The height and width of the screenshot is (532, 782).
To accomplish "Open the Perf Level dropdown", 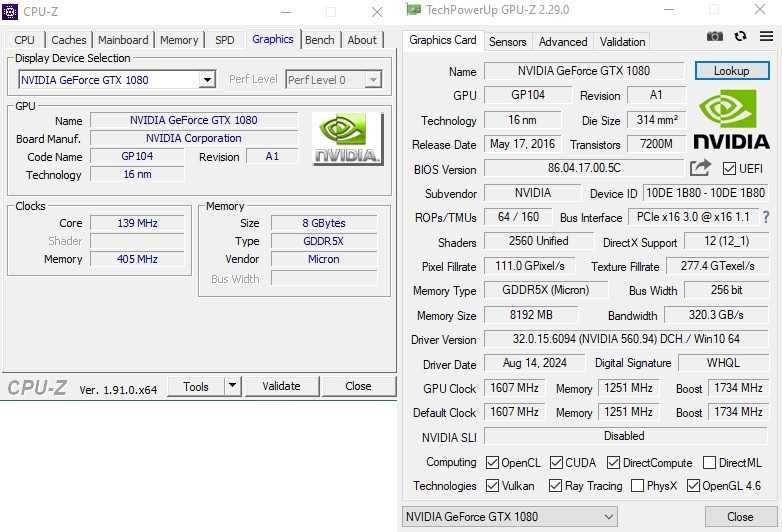I will click(x=373, y=80).
